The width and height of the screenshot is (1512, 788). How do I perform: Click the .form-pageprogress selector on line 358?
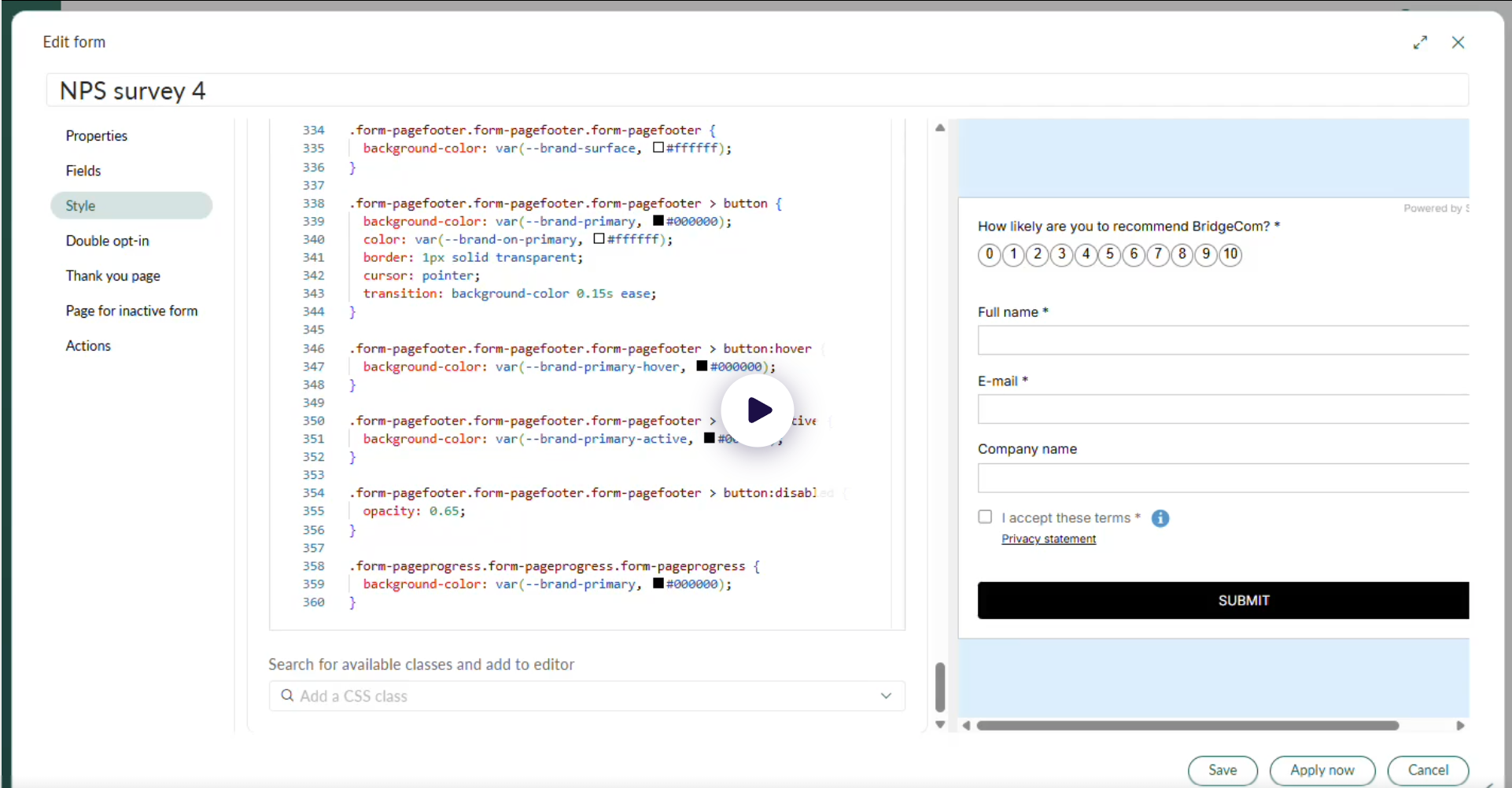pos(547,566)
